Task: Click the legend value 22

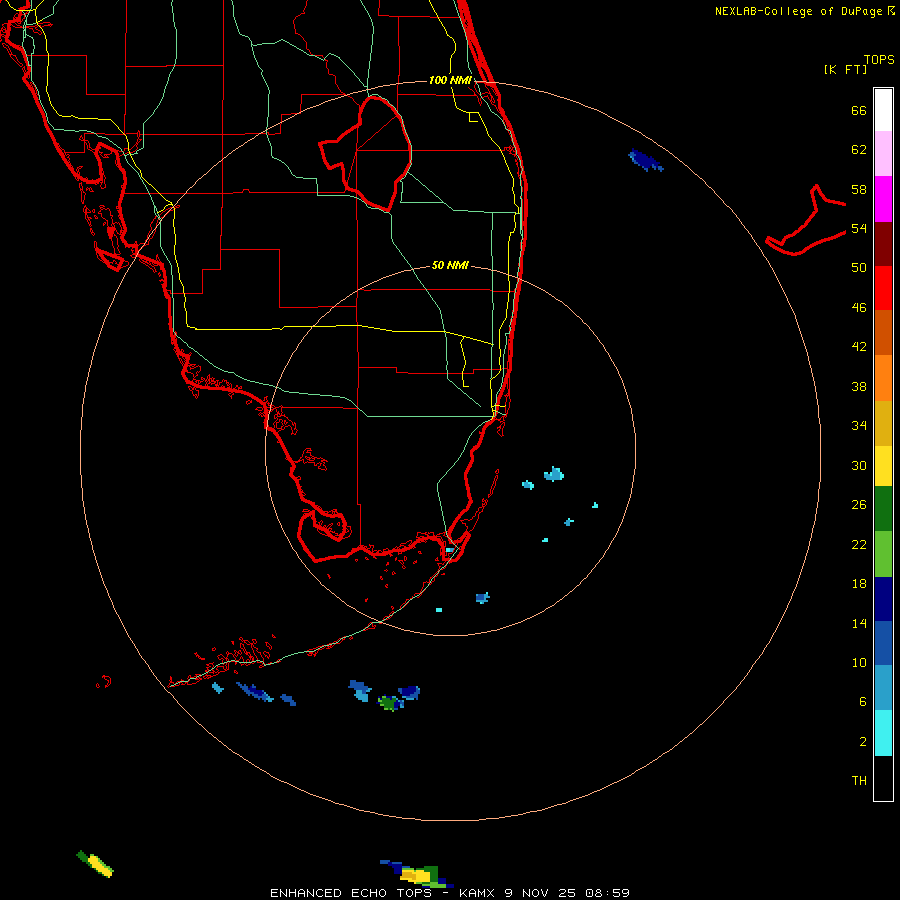Action: pos(859,544)
